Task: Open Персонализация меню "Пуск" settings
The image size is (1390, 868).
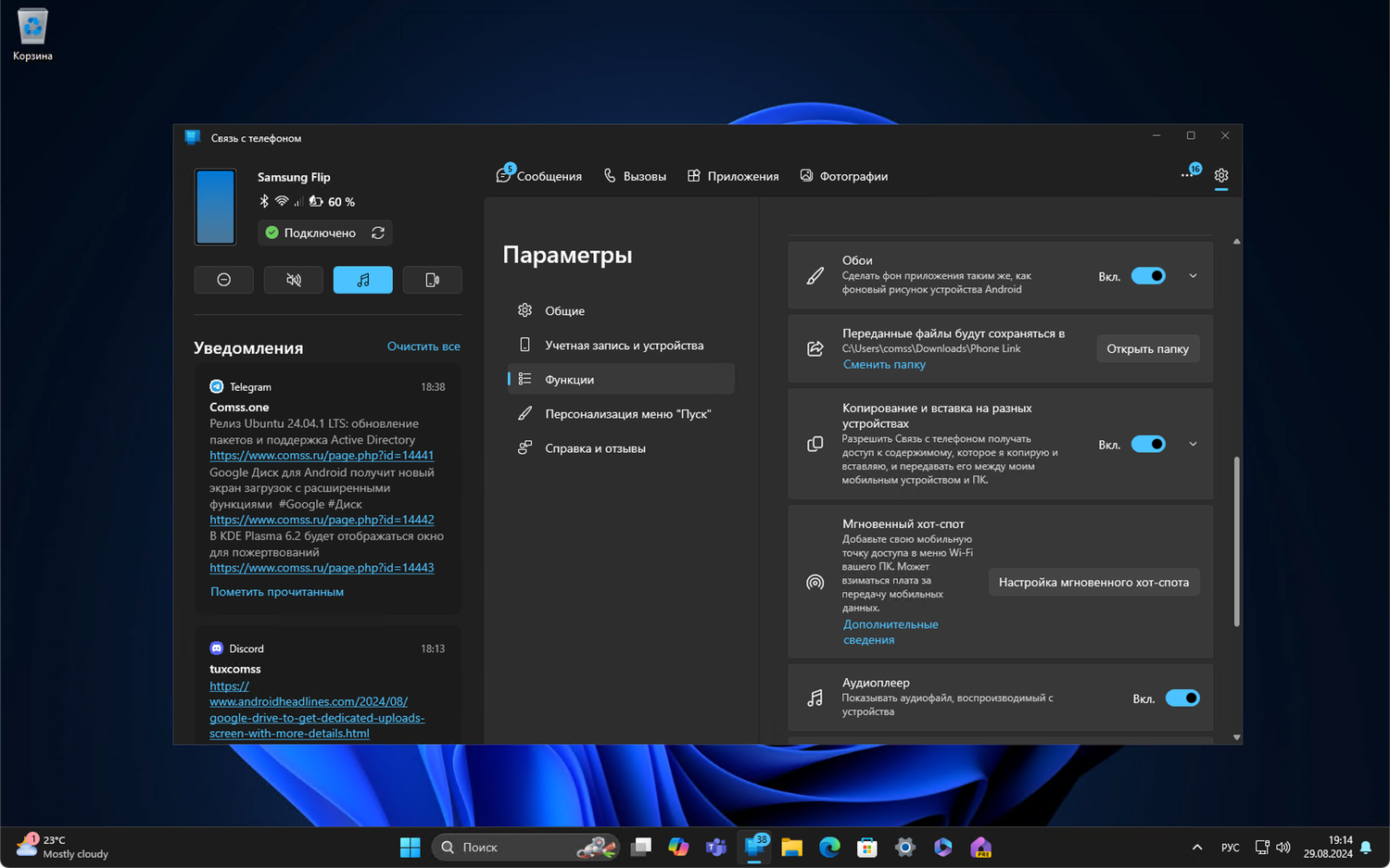Action: pos(621,413)
